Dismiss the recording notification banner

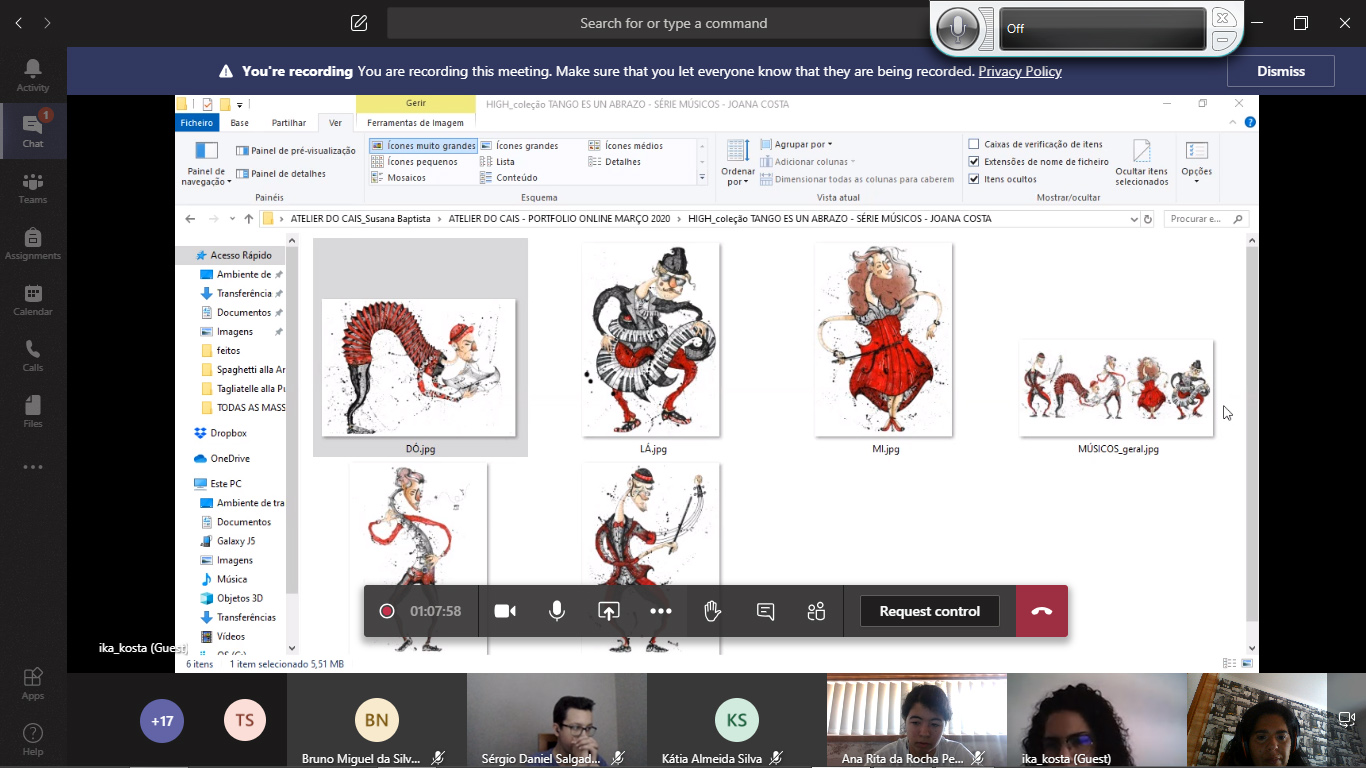pos(1281,71)
